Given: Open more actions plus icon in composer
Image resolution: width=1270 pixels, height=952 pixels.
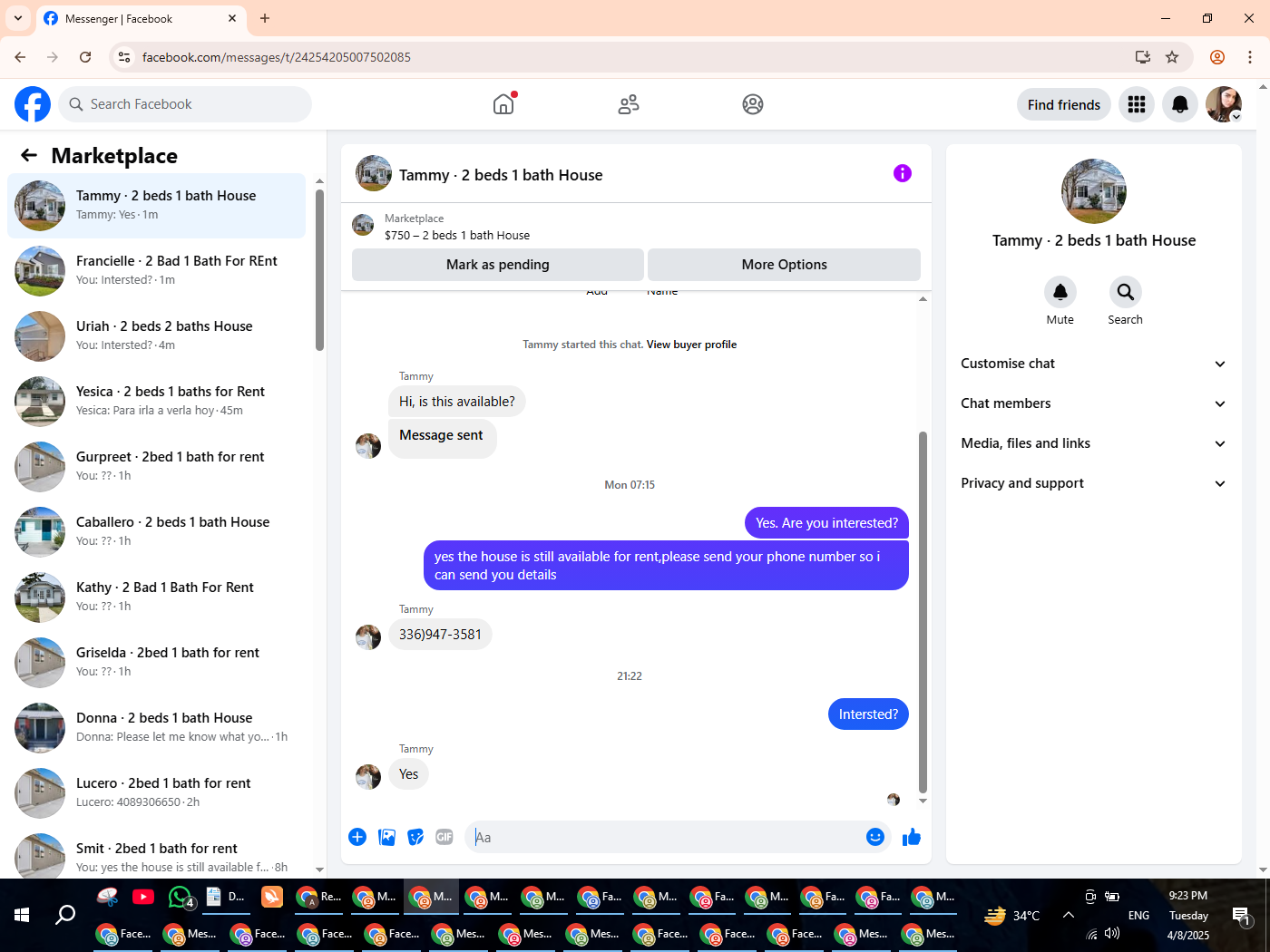Looking at the screenshot, I should click(x=357, y=837).
